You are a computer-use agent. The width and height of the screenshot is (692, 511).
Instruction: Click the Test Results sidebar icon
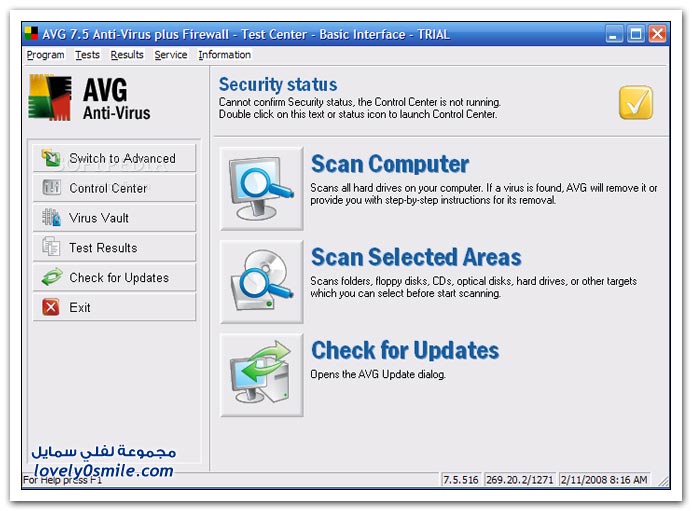(x=51, y=248)
